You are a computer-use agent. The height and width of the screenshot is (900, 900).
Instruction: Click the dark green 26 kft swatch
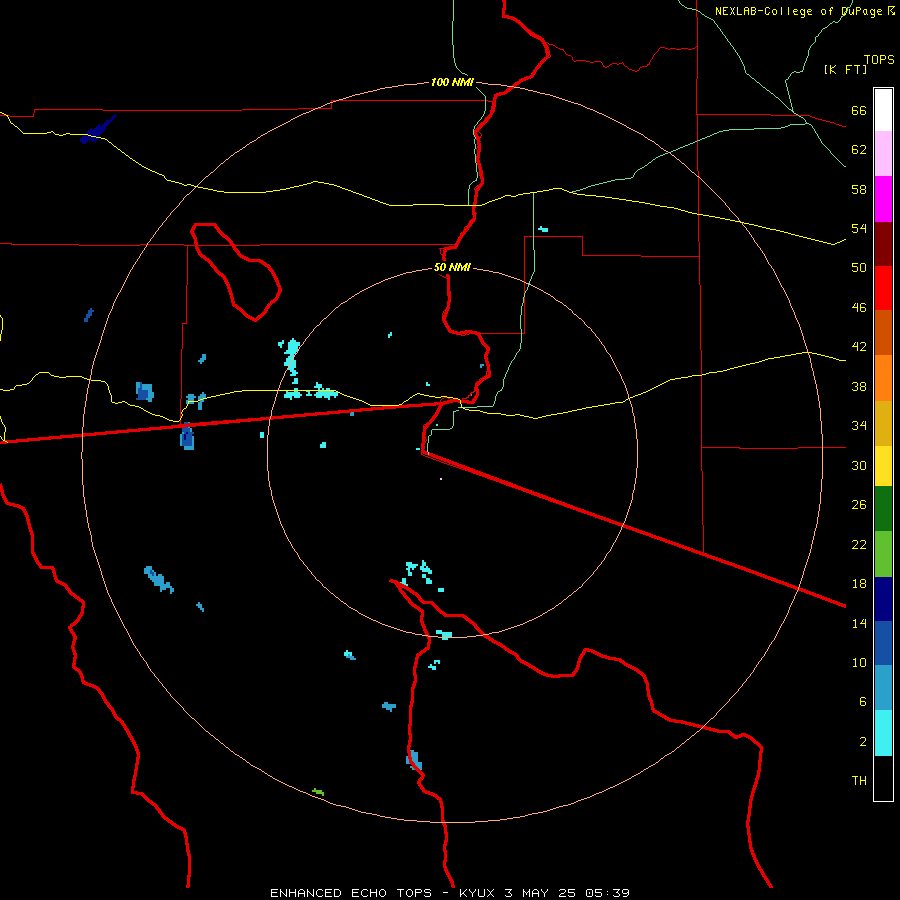[883, 509]
